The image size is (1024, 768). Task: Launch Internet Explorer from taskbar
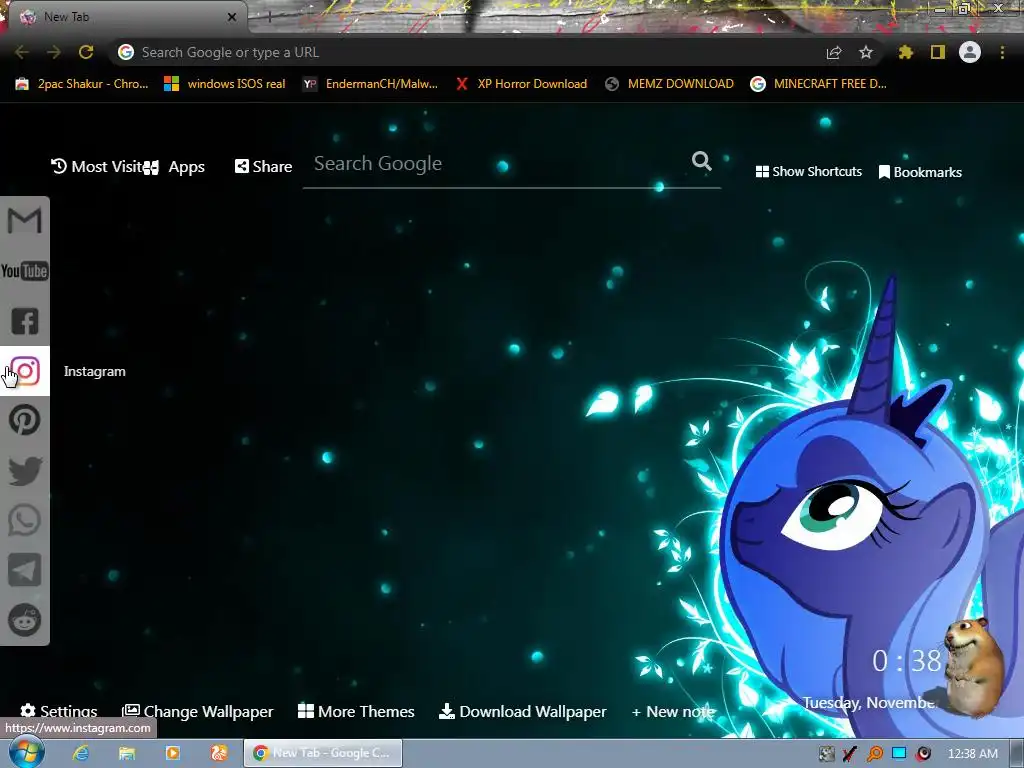tap(81, 753)
